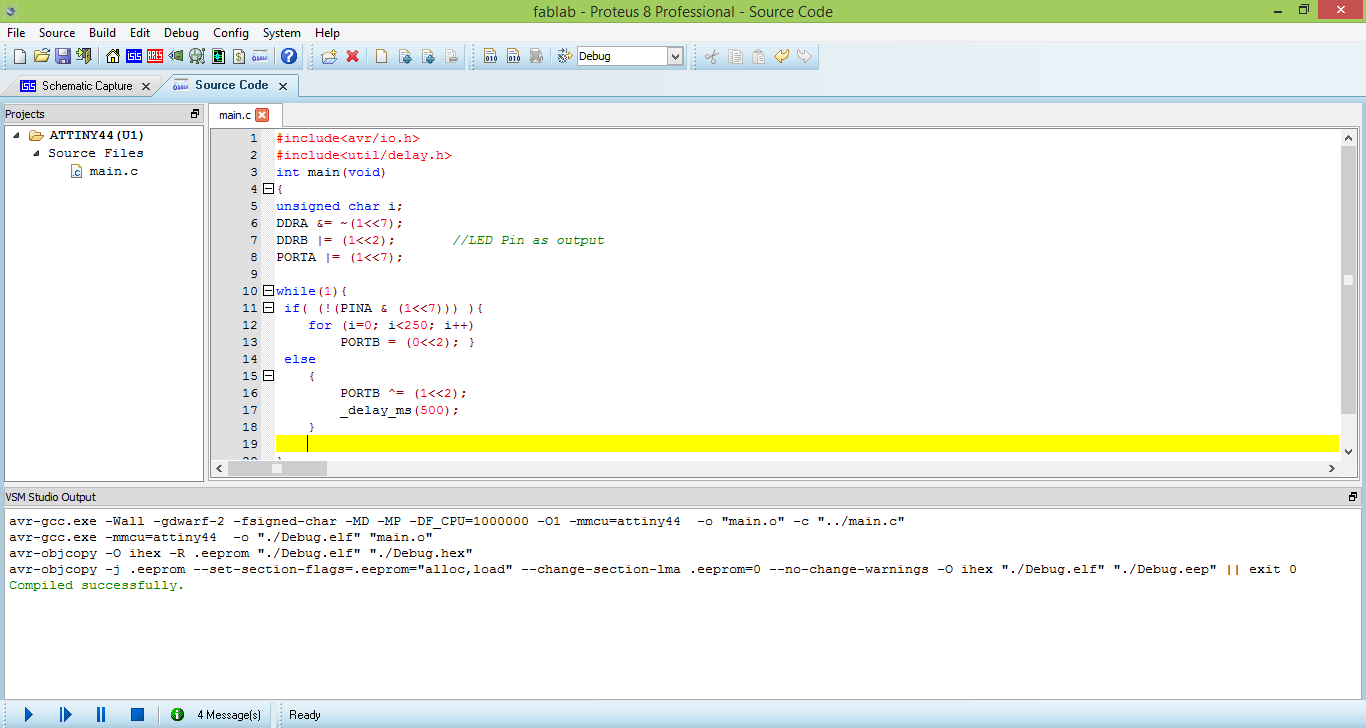Open the red ARES PCB layout icon
Screen dimensions: 1366x728
tap(155, 56)
